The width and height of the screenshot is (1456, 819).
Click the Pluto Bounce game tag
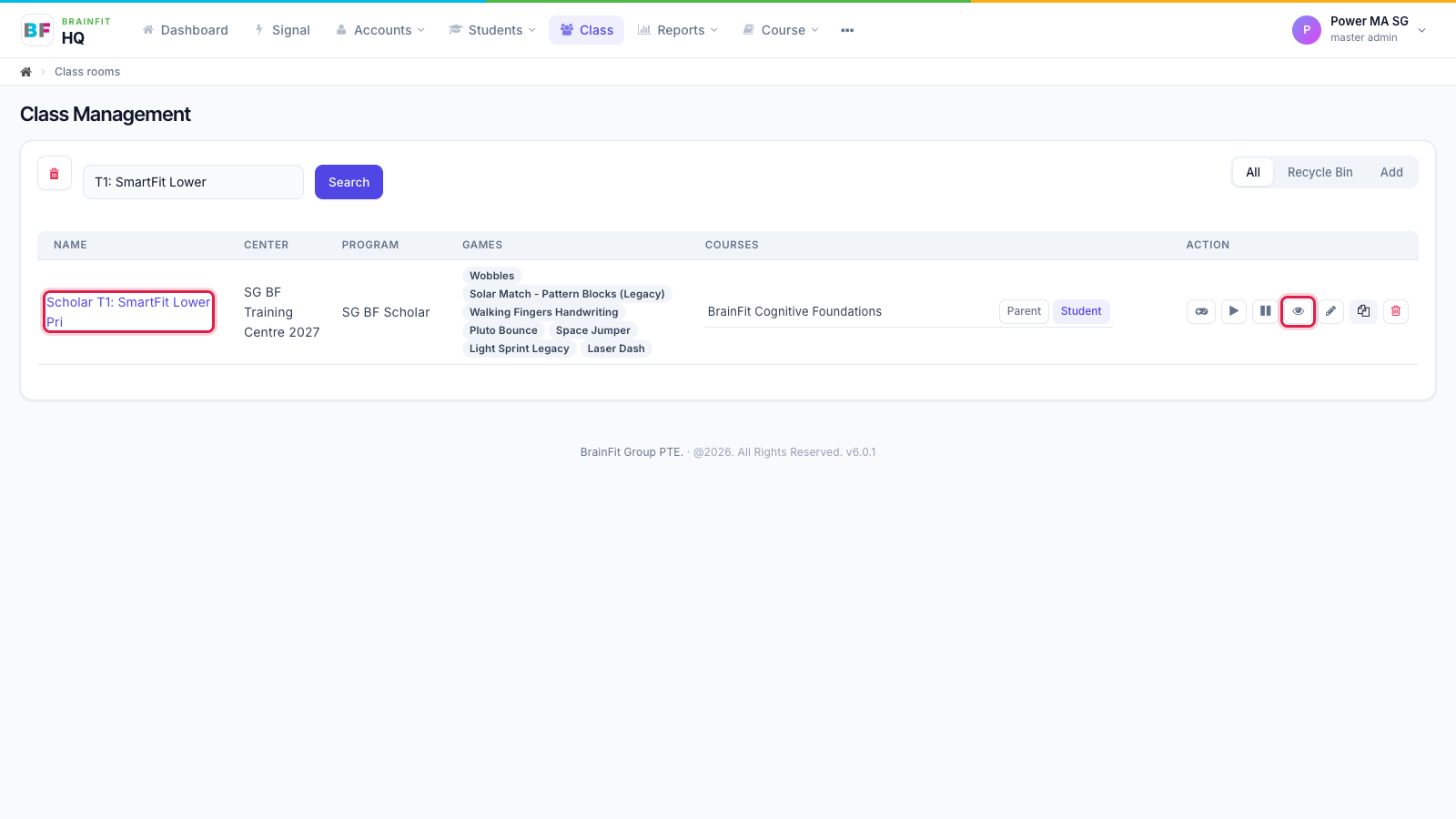tap(503, 330)
